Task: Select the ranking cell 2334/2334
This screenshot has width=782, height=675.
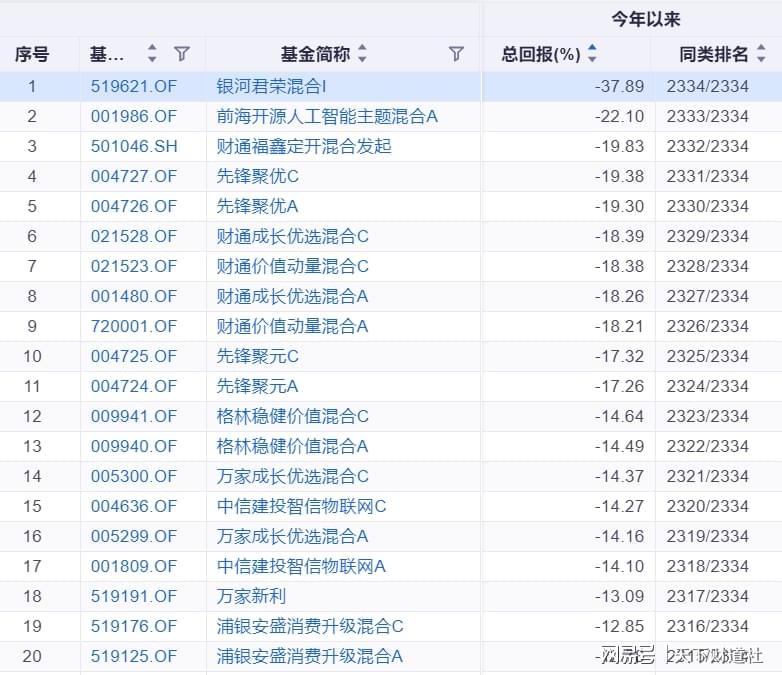Action: pos(708,86)
